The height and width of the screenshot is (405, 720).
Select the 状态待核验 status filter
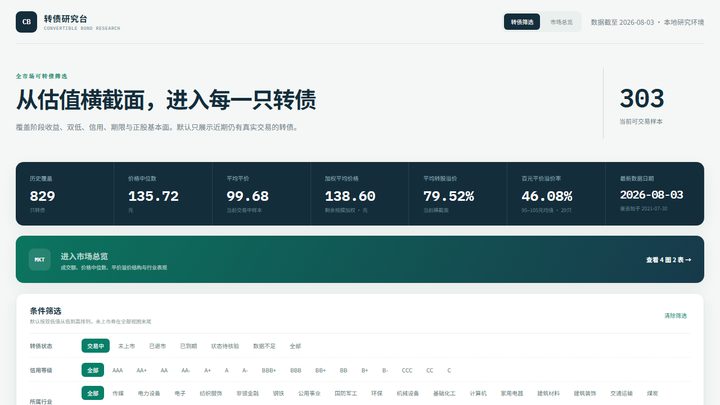[x=225, y=346]
